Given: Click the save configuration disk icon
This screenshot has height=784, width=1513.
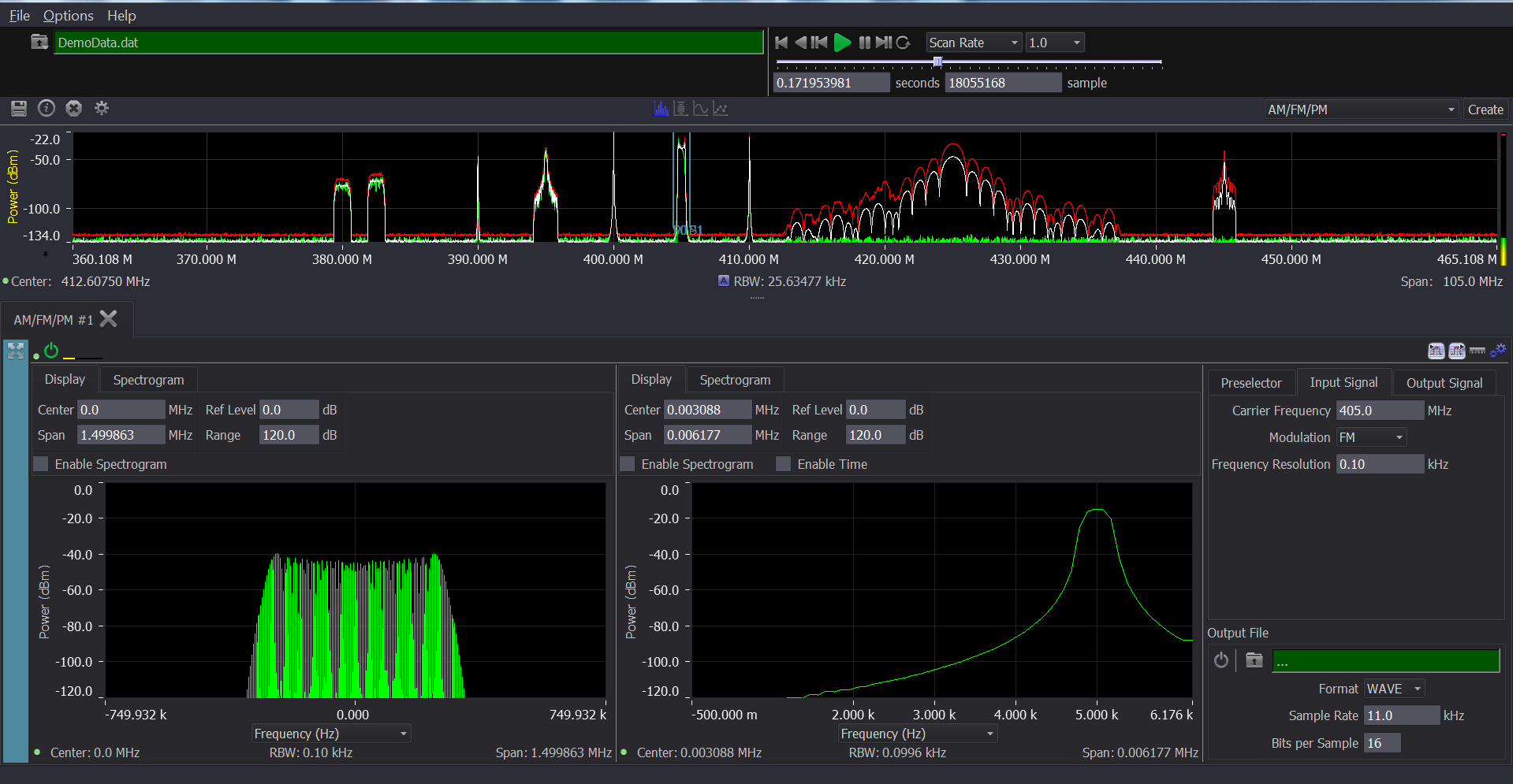Looking at the screenshot, I should point(19,108).
